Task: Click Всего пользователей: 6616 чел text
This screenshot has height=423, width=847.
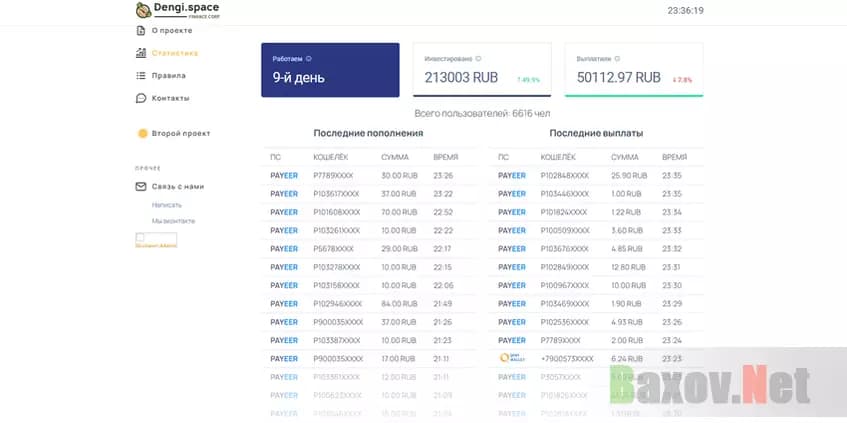Action: point(482,113)
